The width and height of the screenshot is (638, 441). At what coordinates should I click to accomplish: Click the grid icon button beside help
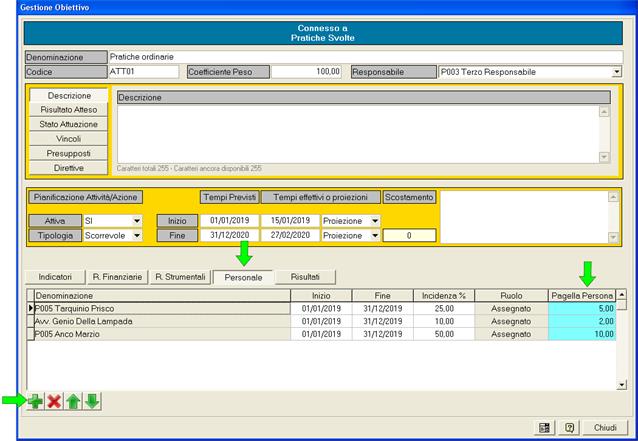point(543,427)
